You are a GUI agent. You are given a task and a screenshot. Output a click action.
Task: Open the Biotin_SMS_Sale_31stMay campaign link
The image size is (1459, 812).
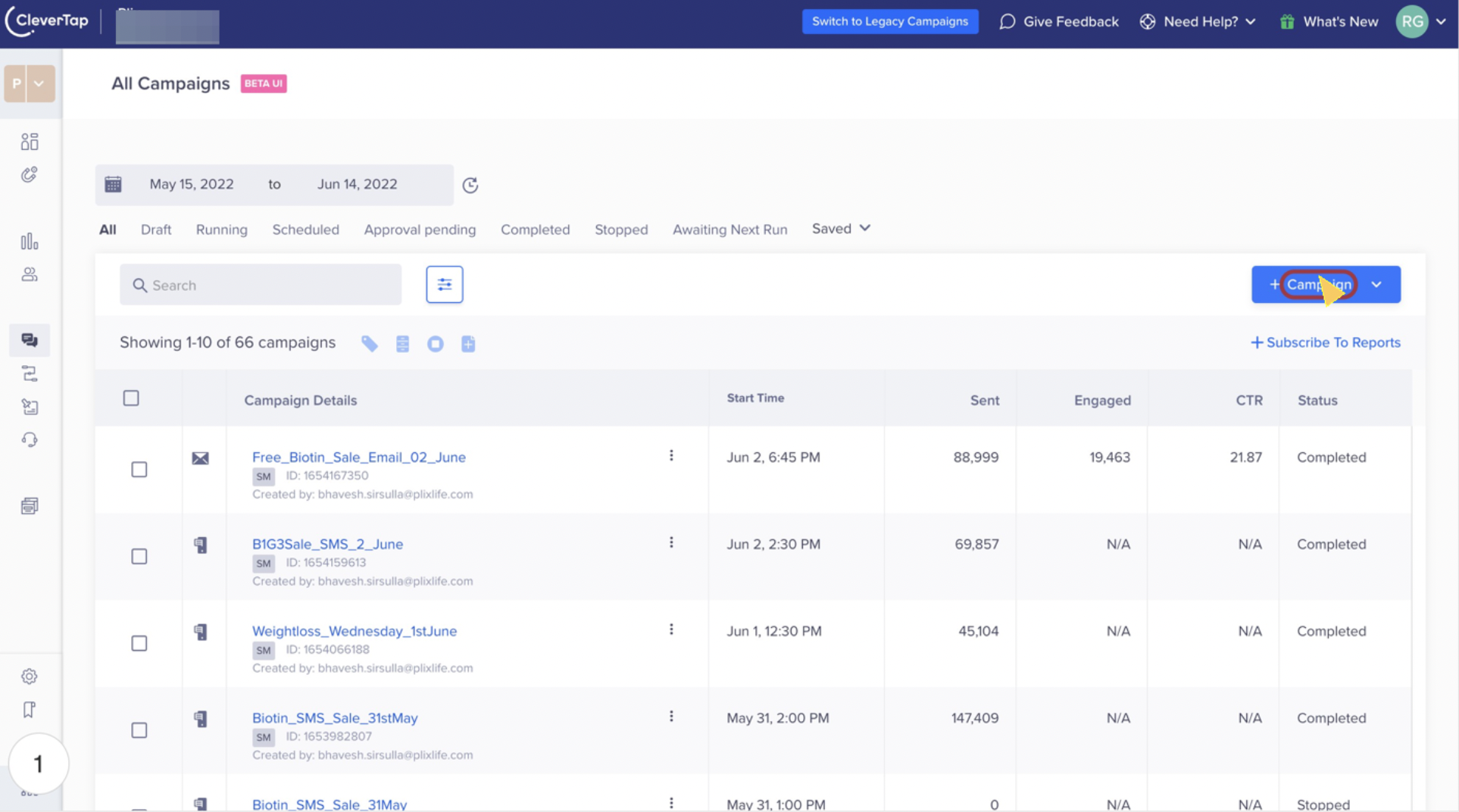[x=335, y=718]
